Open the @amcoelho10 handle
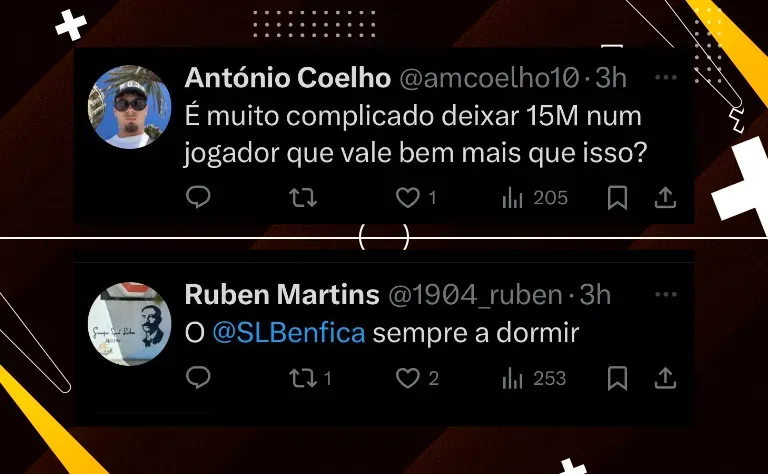The image size is (768, 474). click(489, 77)
